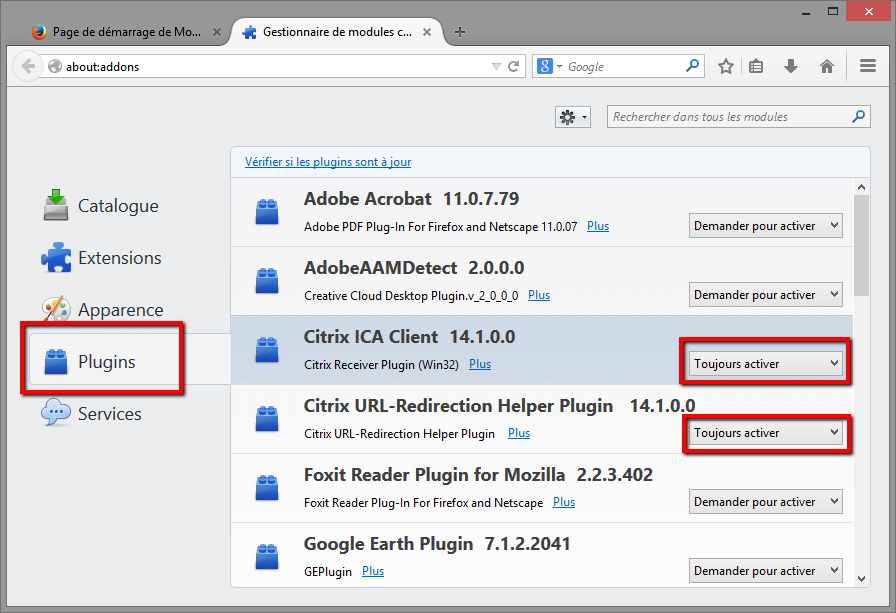Focus the 'Rechercher dans tous les modules' field
The height and width of the screenshot is (613, 896).
(738, 117)
